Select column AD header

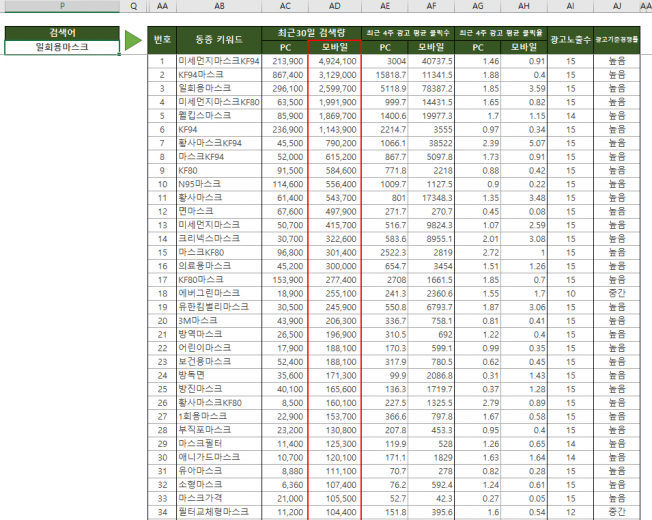pyautogui.click(x=335, y=6)
